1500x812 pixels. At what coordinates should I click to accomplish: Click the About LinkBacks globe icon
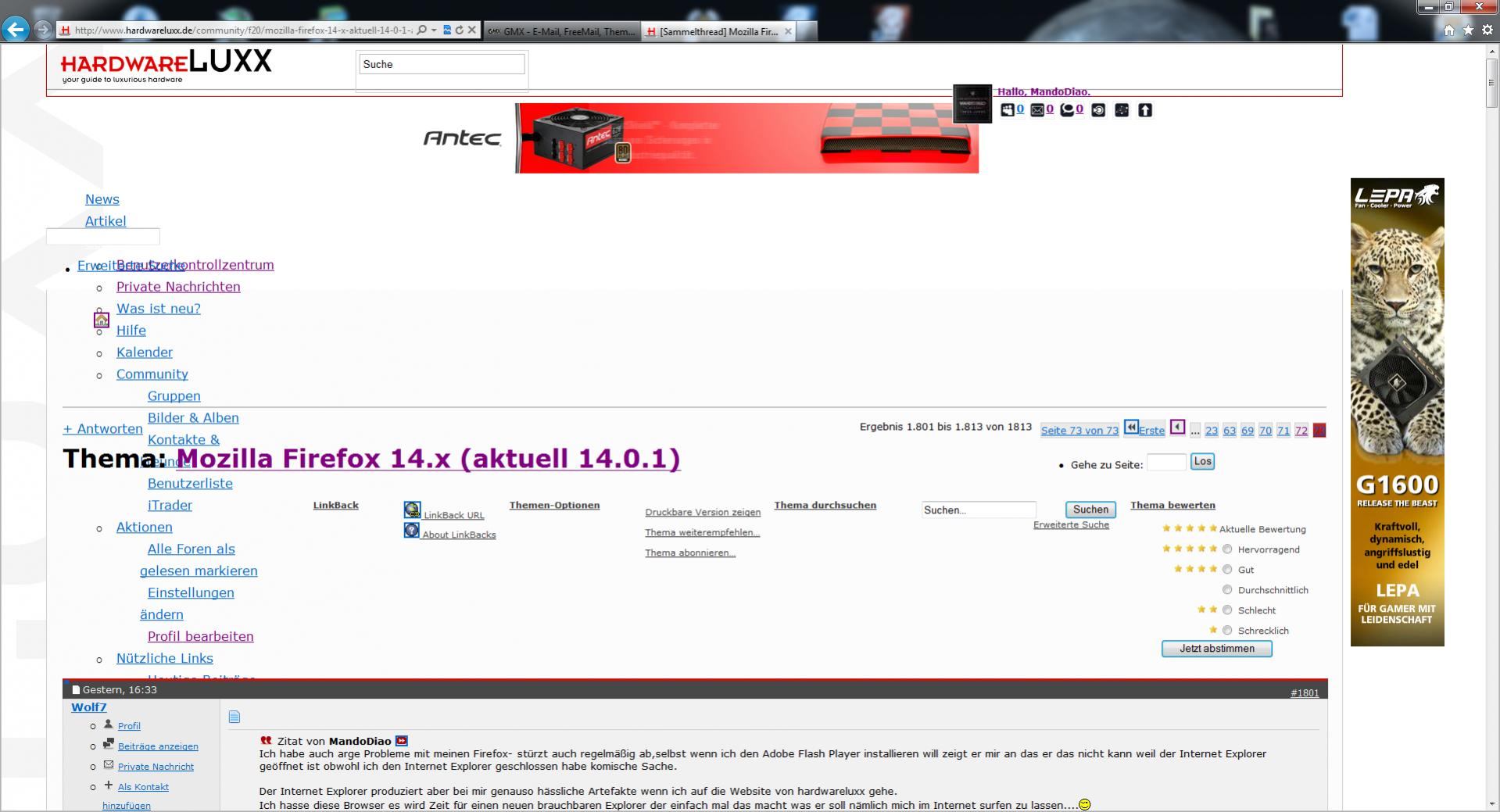(x=412, y=530)
